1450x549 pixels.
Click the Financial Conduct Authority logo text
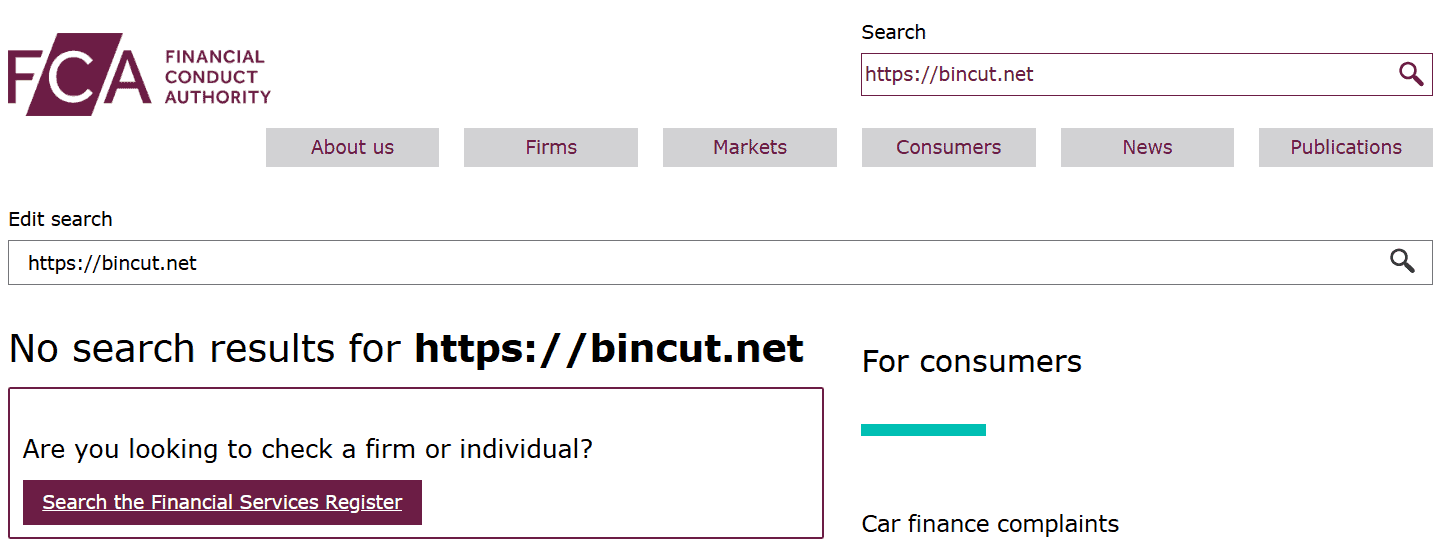(x=217, y=77)
